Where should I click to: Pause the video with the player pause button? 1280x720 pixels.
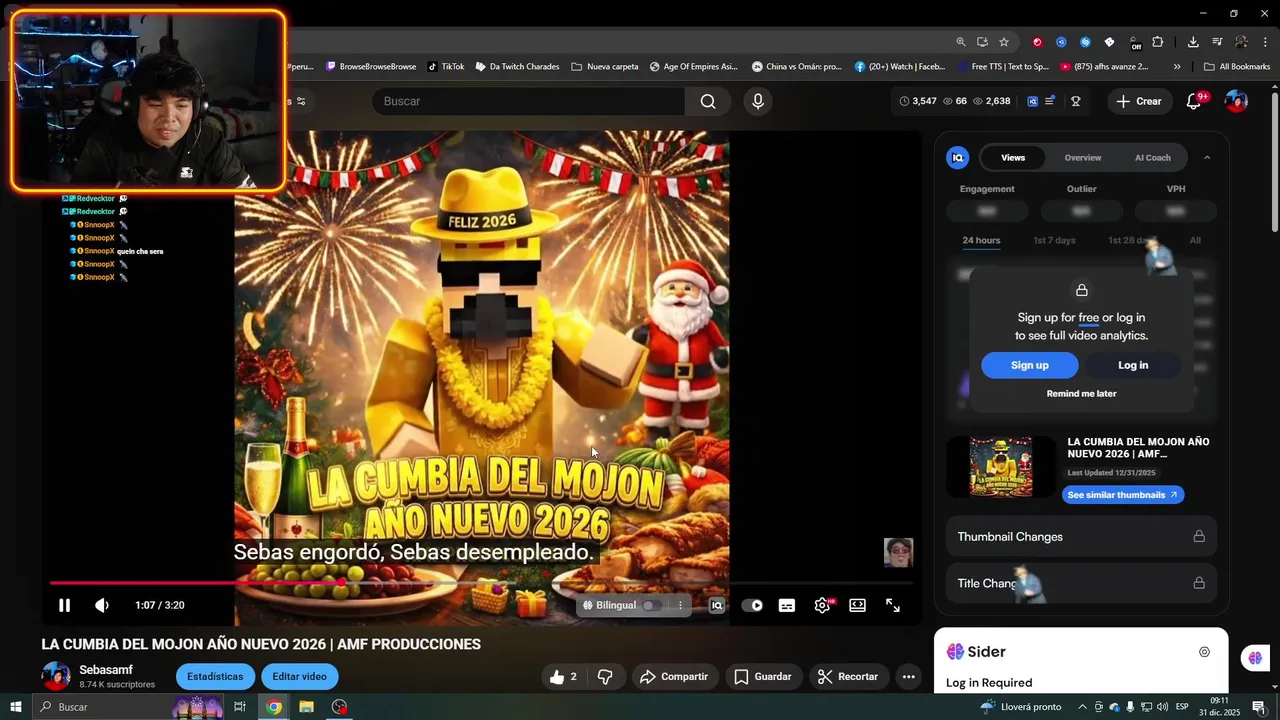[64, 605]
